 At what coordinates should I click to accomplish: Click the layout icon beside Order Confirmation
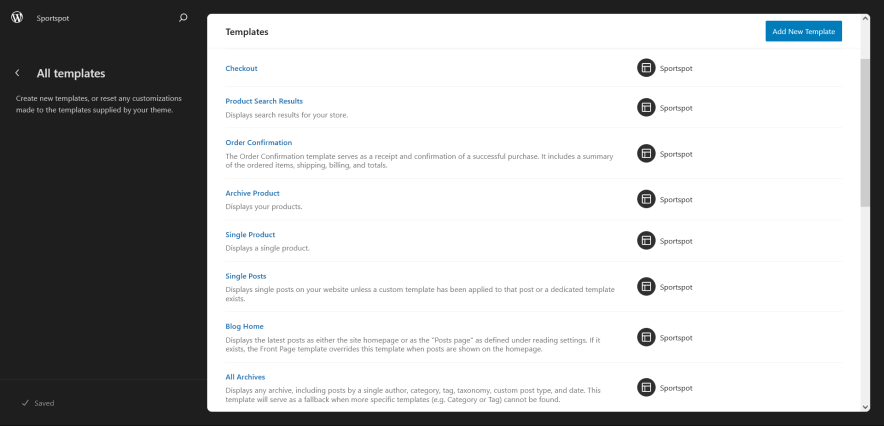point(646,154)
